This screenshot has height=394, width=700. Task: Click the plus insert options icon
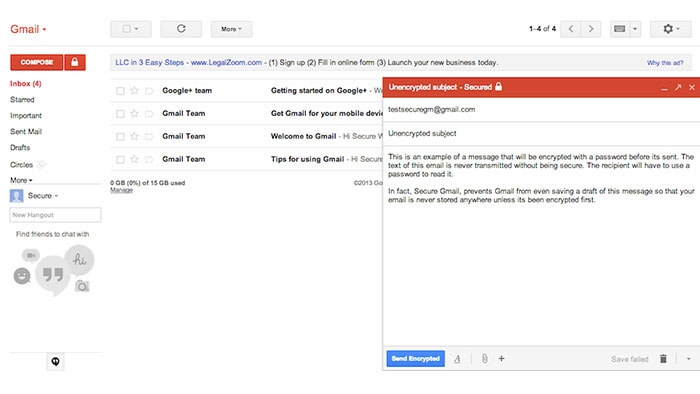pyautogui.click(x=501, y=358)
